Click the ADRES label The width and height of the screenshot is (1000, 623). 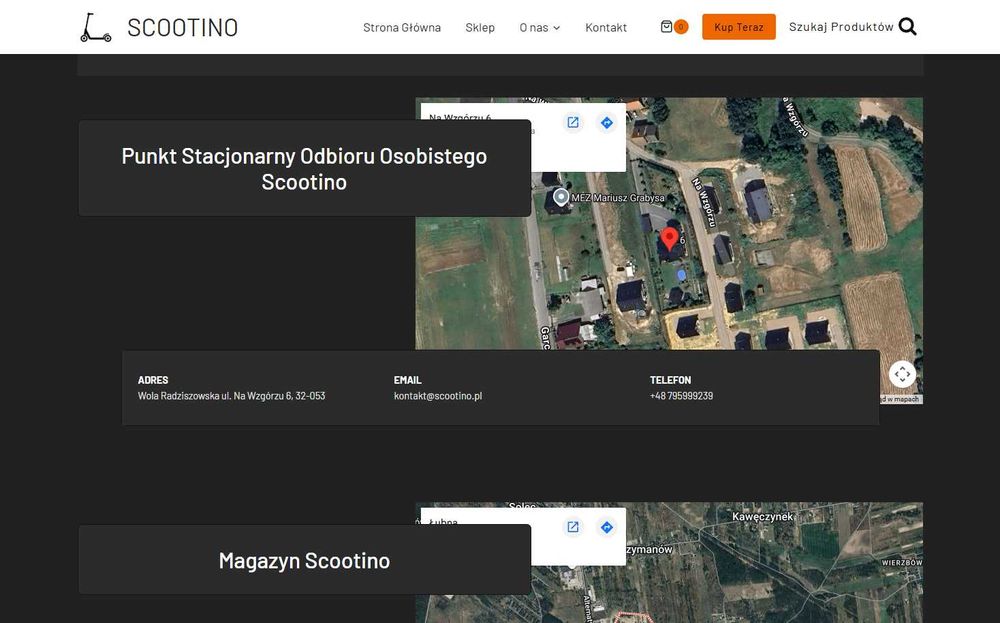coord(153,380)
